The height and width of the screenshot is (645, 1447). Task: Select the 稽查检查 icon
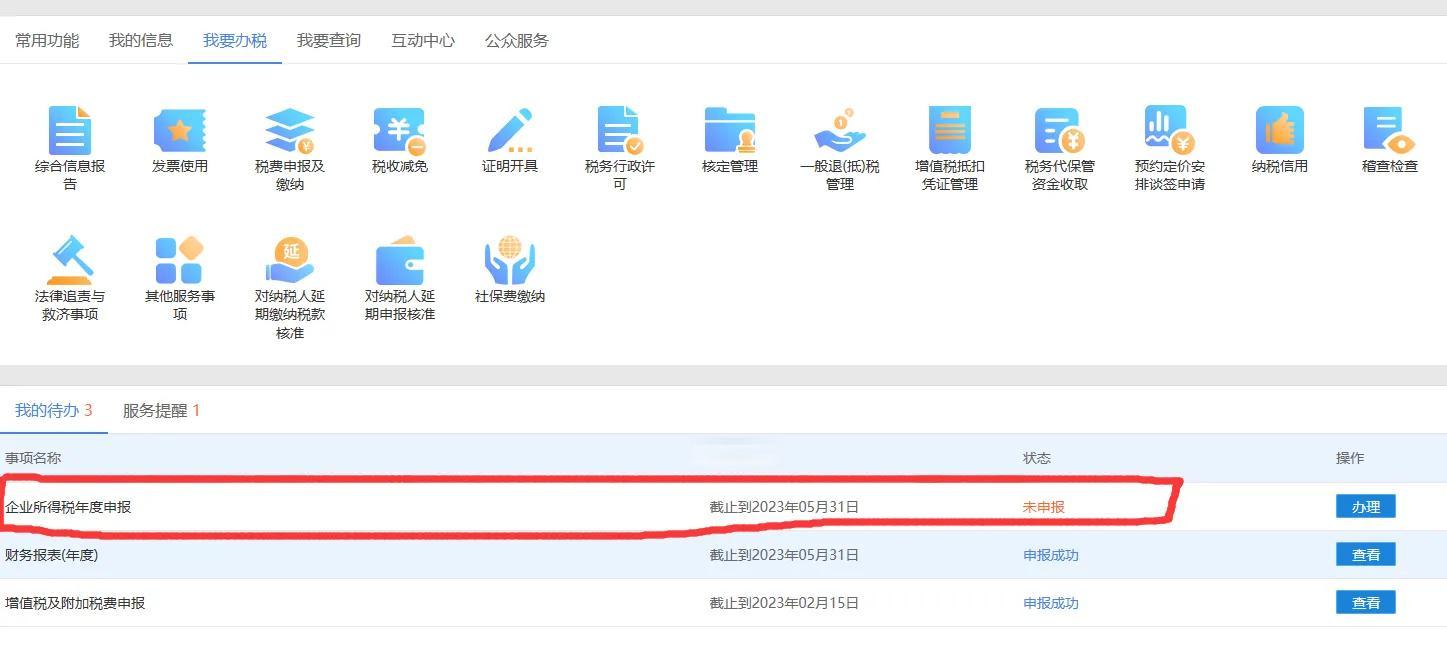pos(1390,131)
